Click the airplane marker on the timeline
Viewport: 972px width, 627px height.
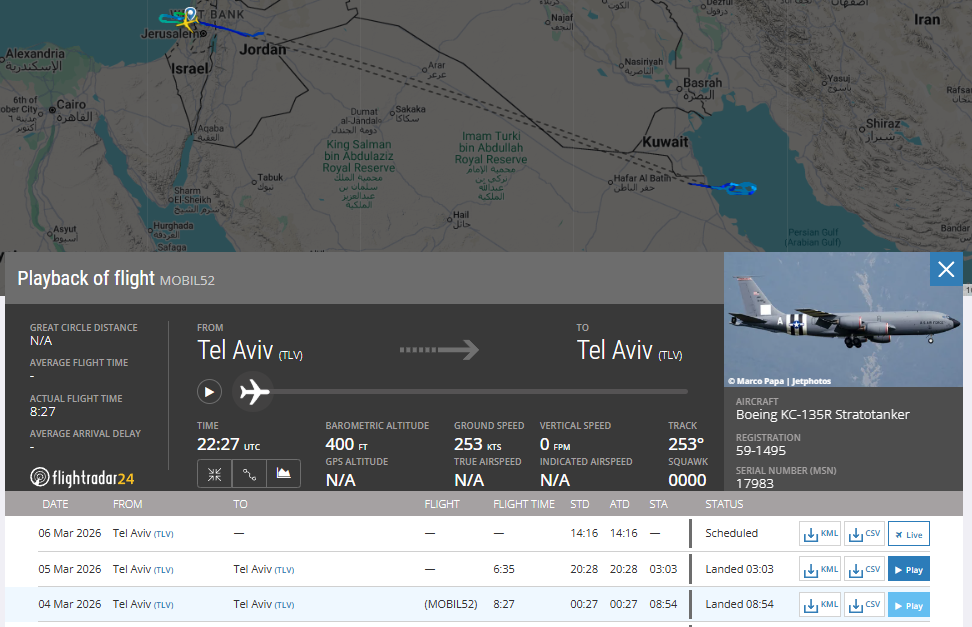tap(255, 392)
